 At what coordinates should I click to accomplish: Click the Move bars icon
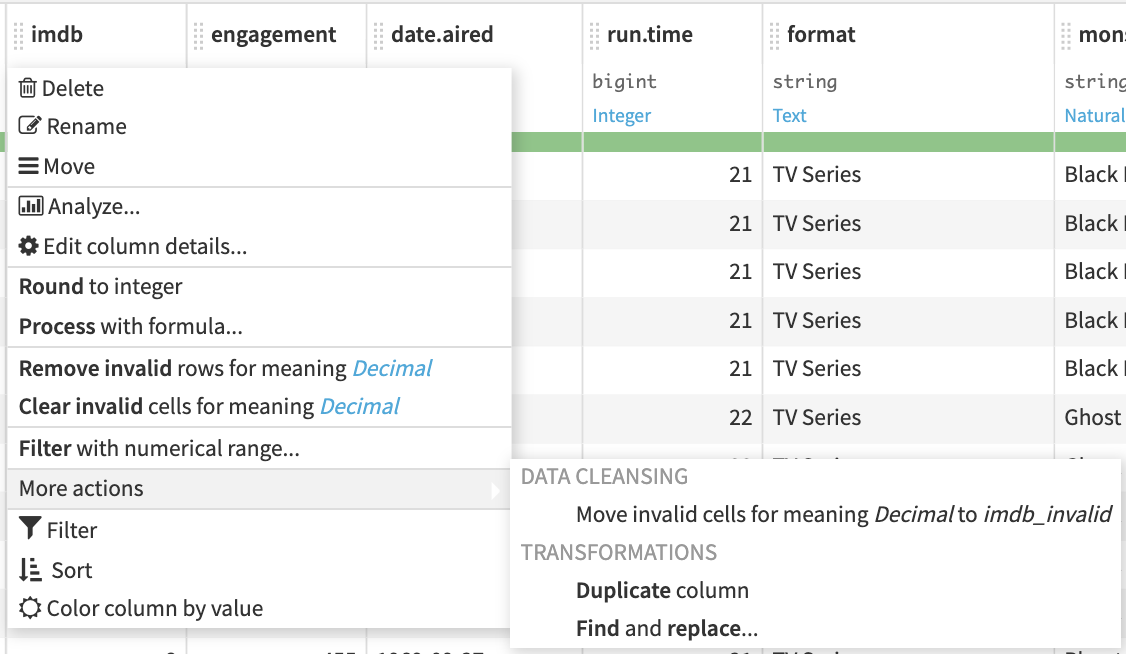click(29, 166)
